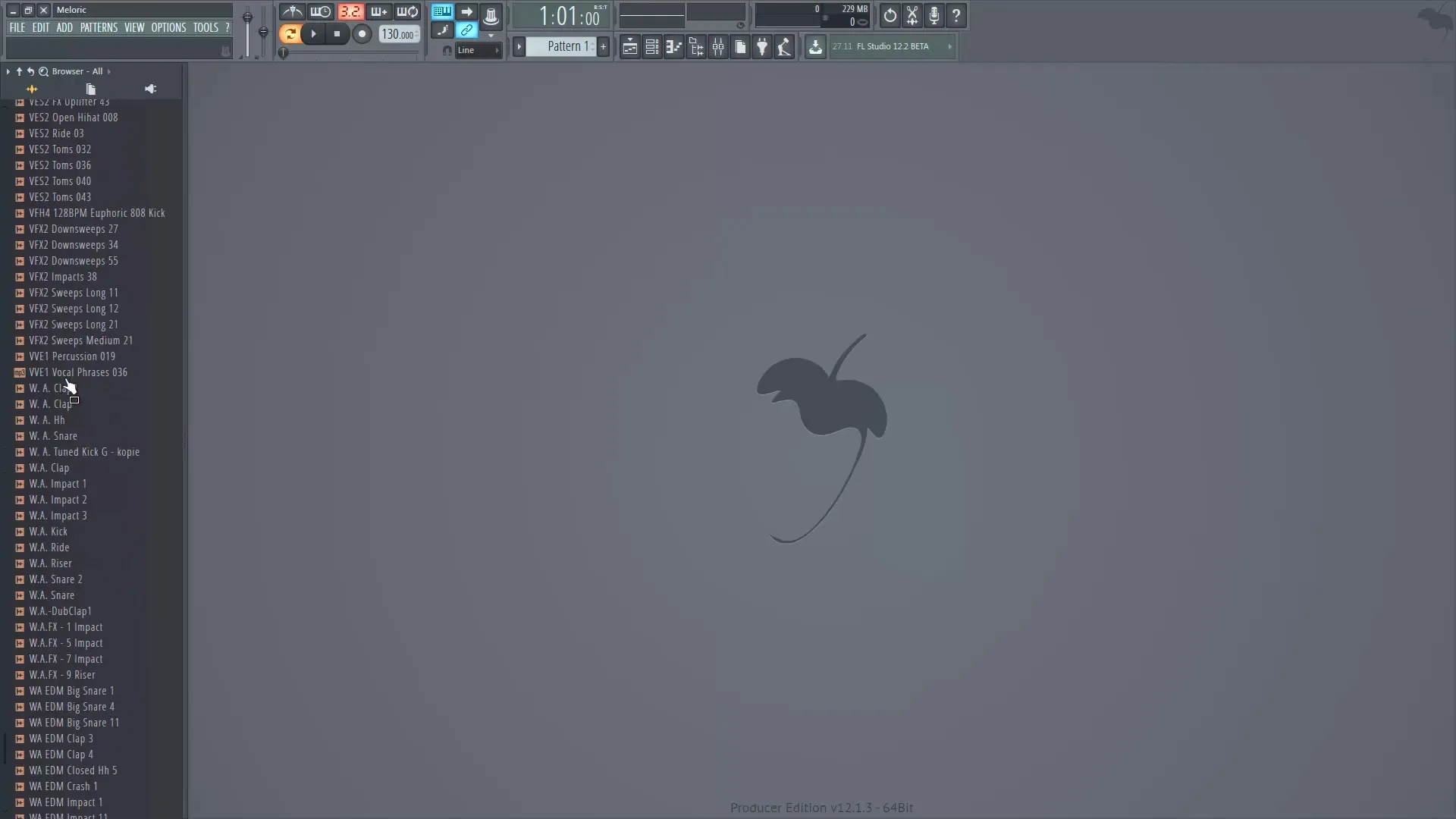Open the Mixer view
This screenshot has height=819, width=1456.
click(x=718, y=47)
